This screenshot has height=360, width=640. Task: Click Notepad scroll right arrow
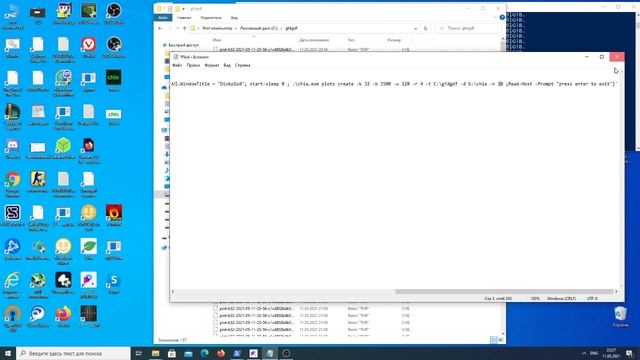point(616,291)
